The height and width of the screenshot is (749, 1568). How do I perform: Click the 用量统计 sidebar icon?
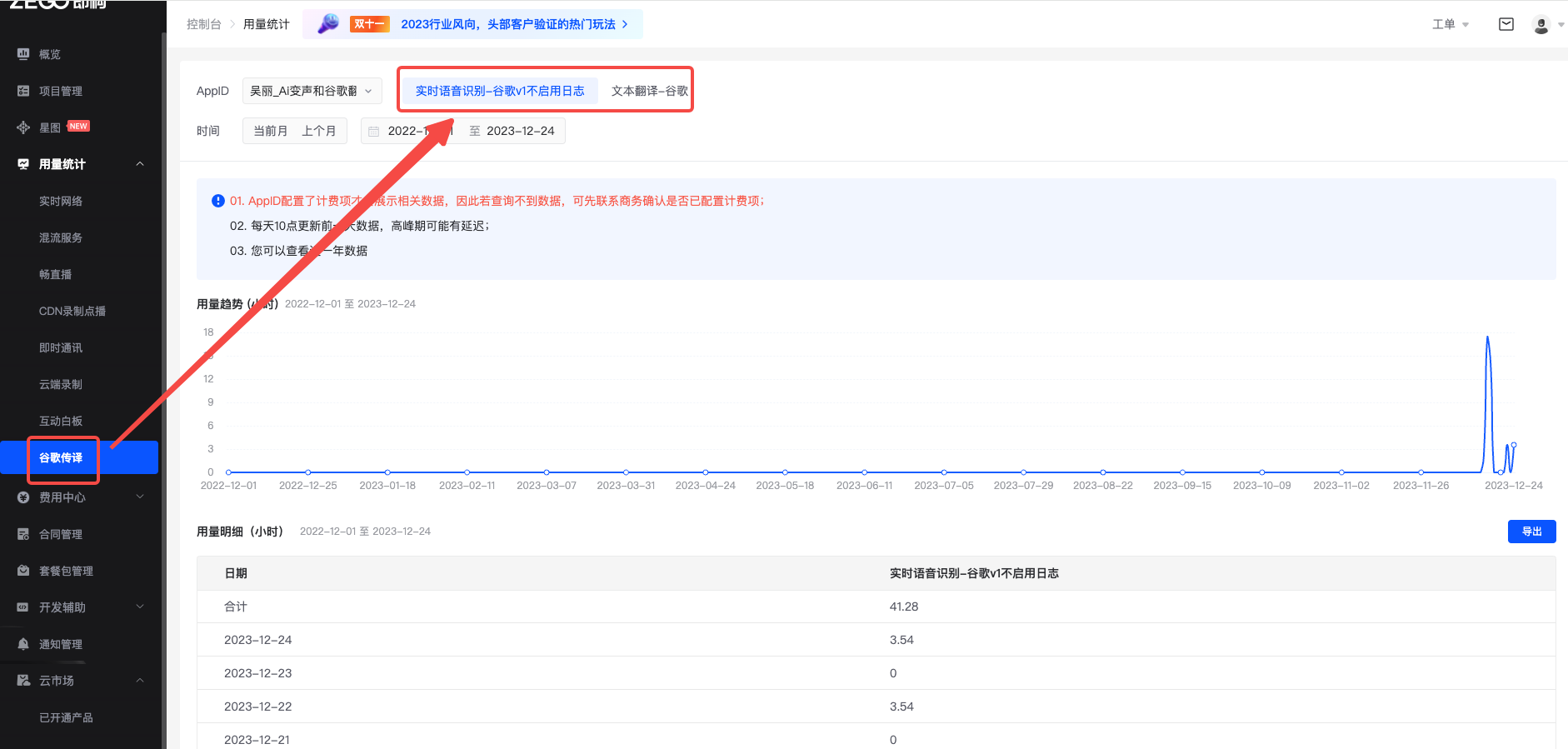point(23,164)
